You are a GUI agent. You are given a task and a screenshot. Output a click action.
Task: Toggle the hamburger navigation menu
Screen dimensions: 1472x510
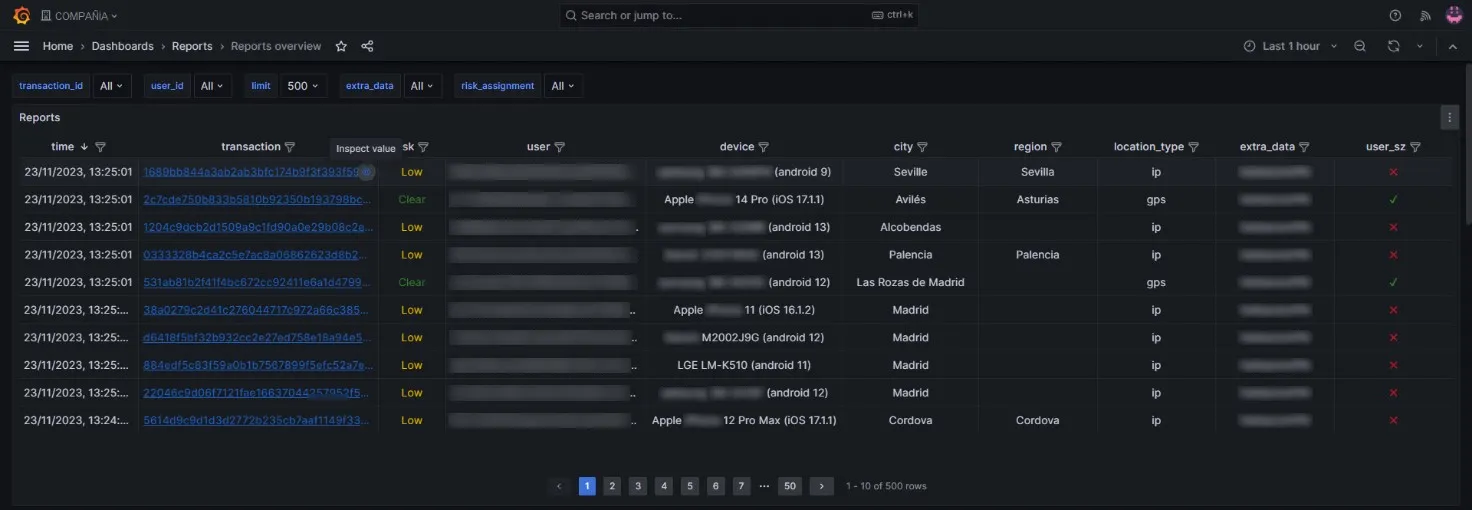[x=21, y=46]
